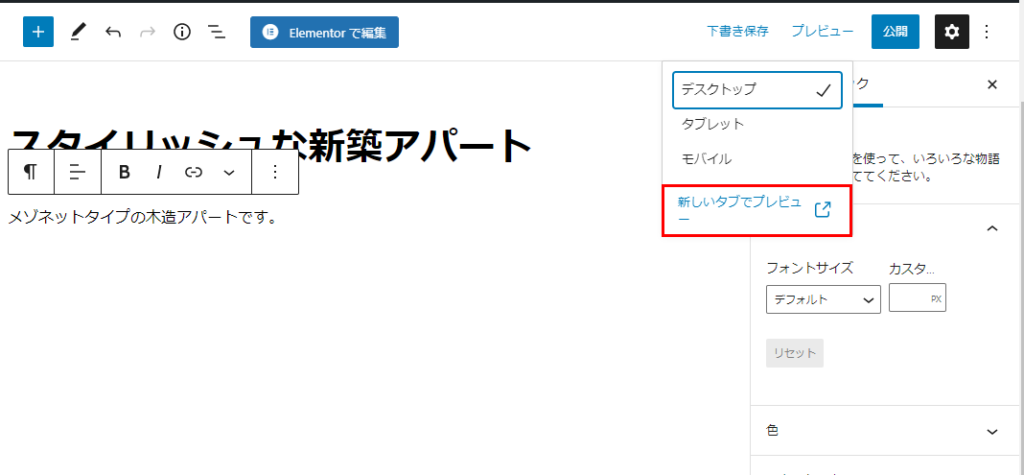The image size is (1024, 475).
Task: Click the blue 公開 publish button
Action: (894, 32)
